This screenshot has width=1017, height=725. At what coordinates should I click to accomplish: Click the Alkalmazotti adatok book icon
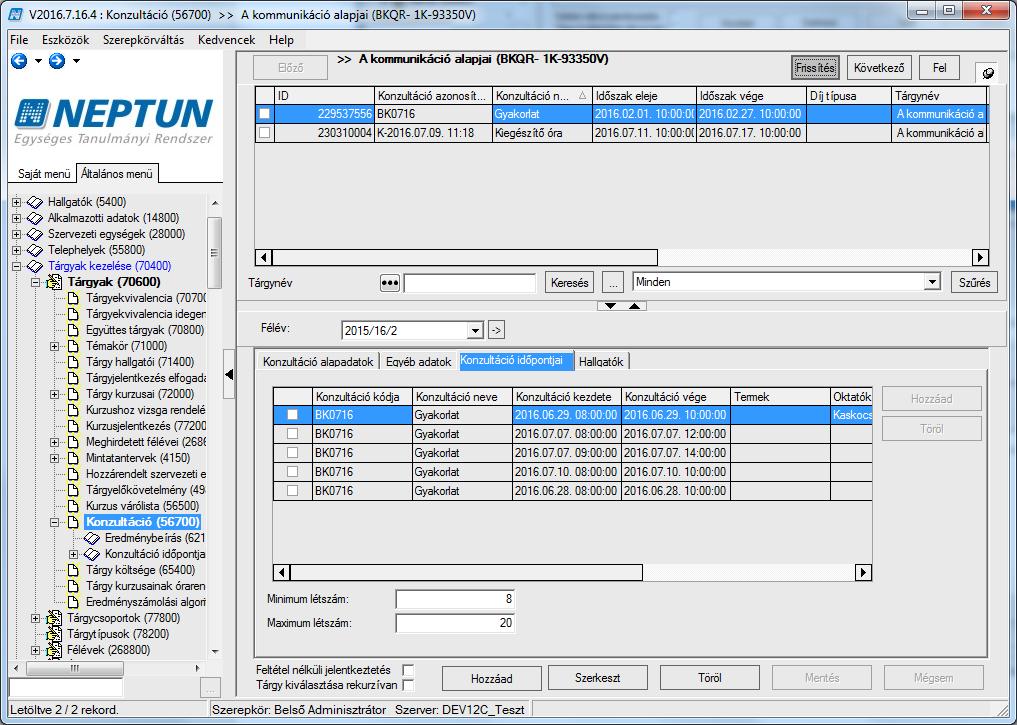(x=35, y=218)
